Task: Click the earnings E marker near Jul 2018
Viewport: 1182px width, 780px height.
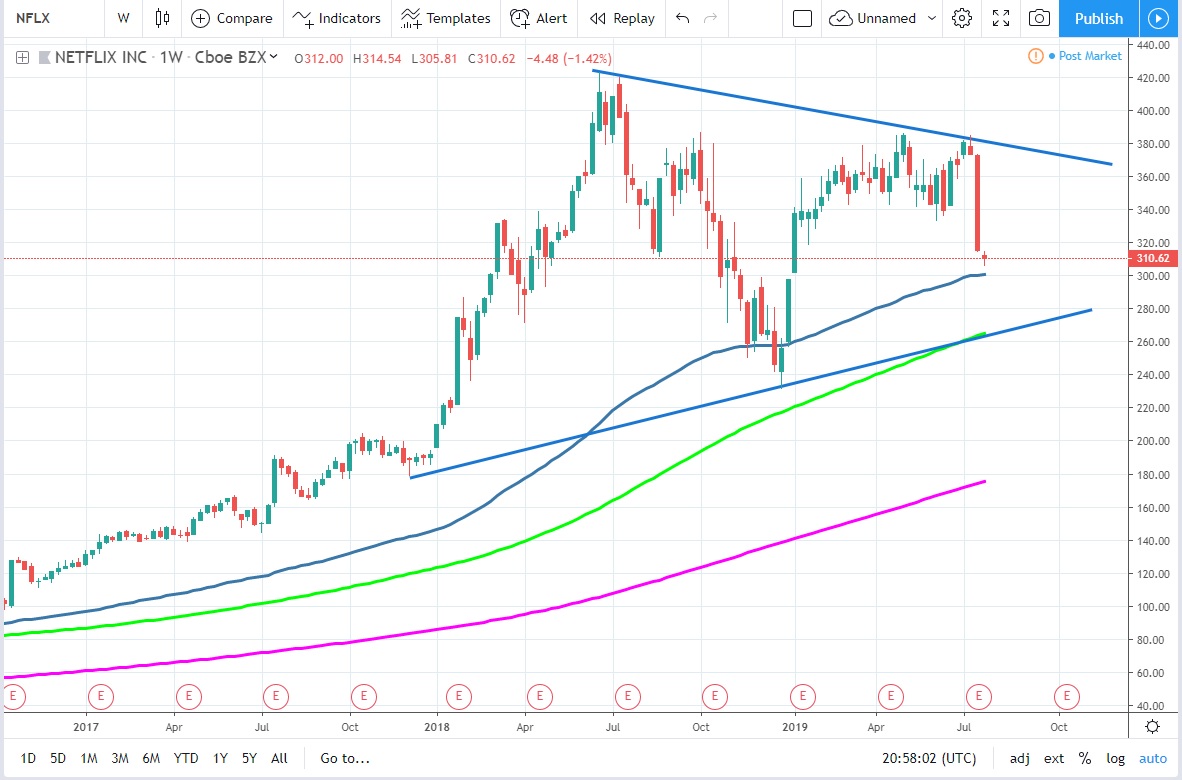Action: point(628,696)
